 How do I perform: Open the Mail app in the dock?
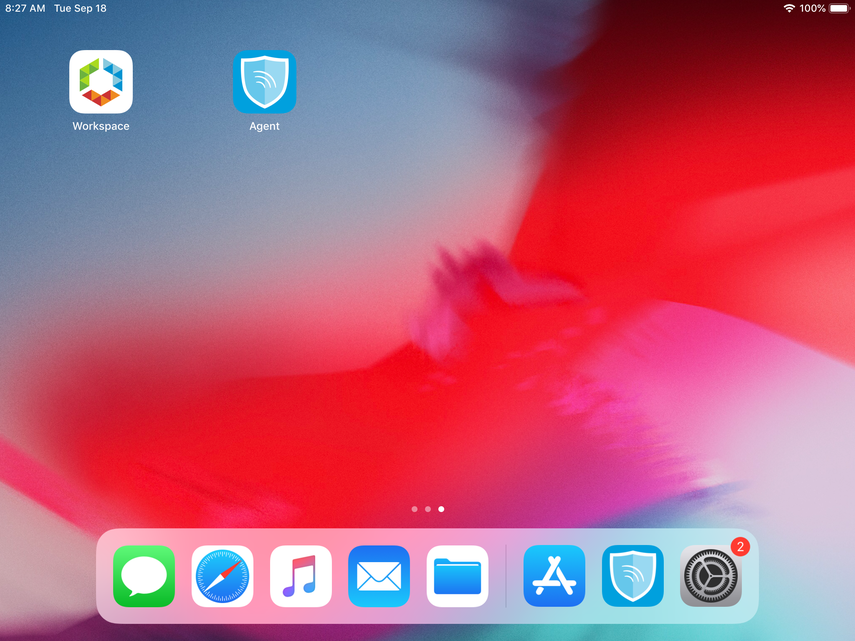(379, 576)
